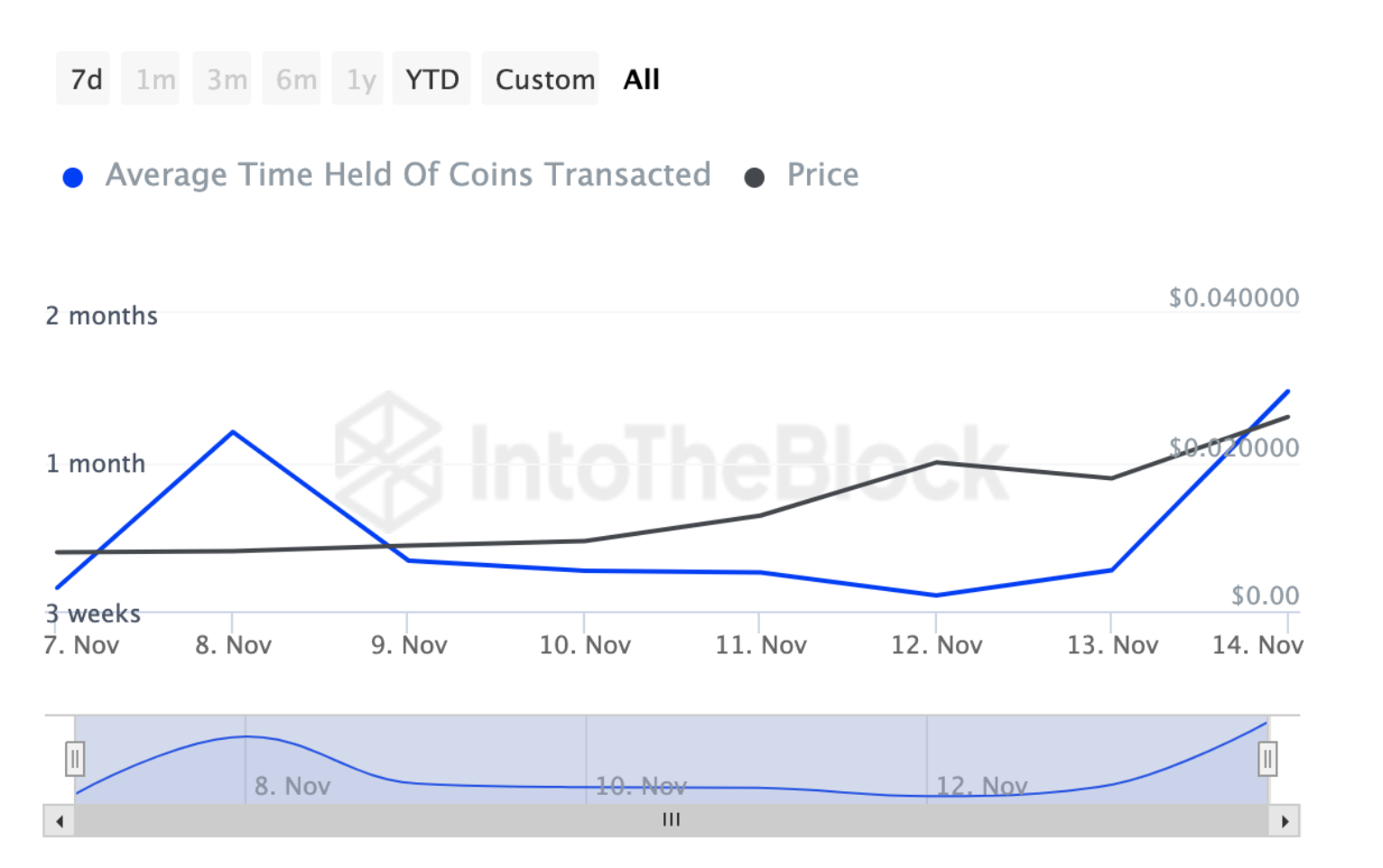Show All time range data
The height and width of the screenshot is (868, 1383).
point(641,79)
